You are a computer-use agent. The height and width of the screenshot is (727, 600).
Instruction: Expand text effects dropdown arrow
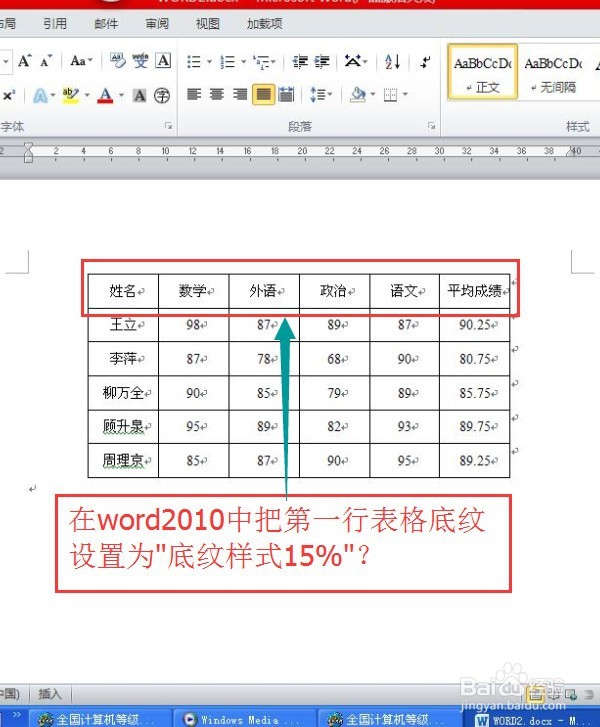pyautogui.click(x=53, y=96)
